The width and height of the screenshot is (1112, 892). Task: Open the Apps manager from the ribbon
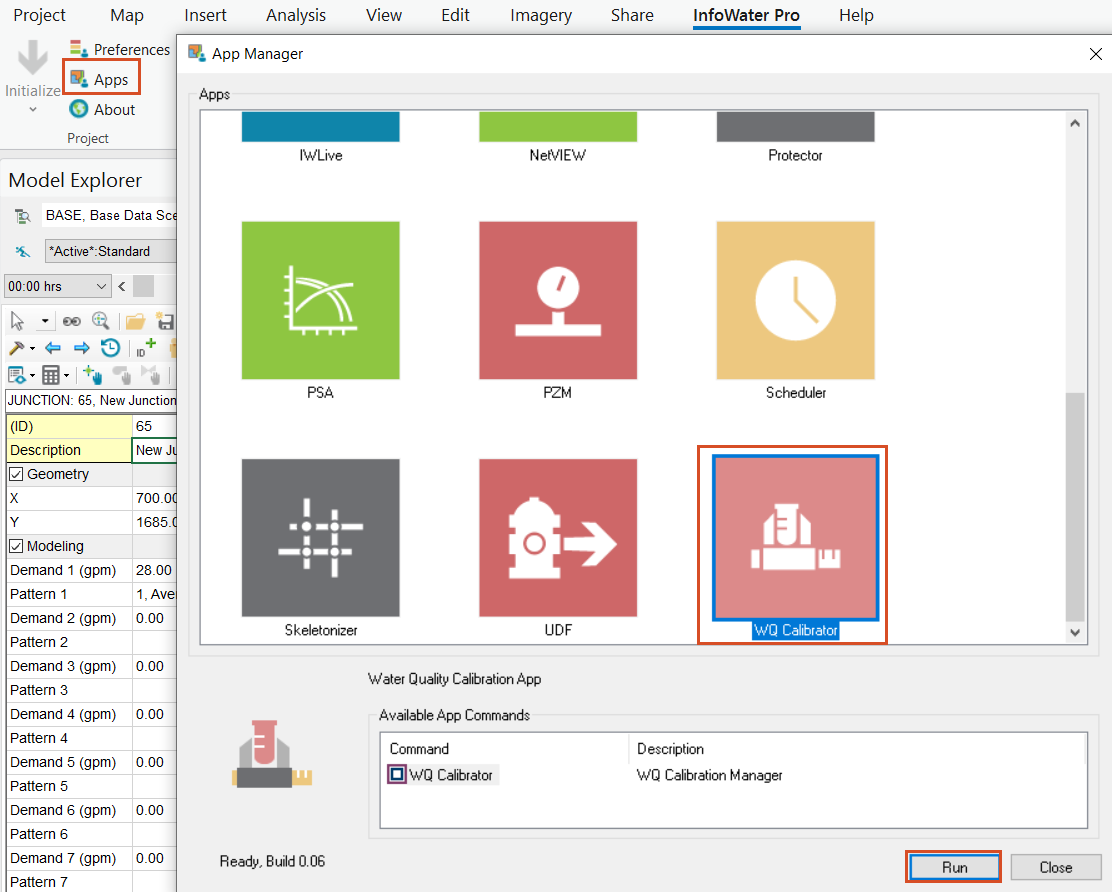(x=101, y=79)
